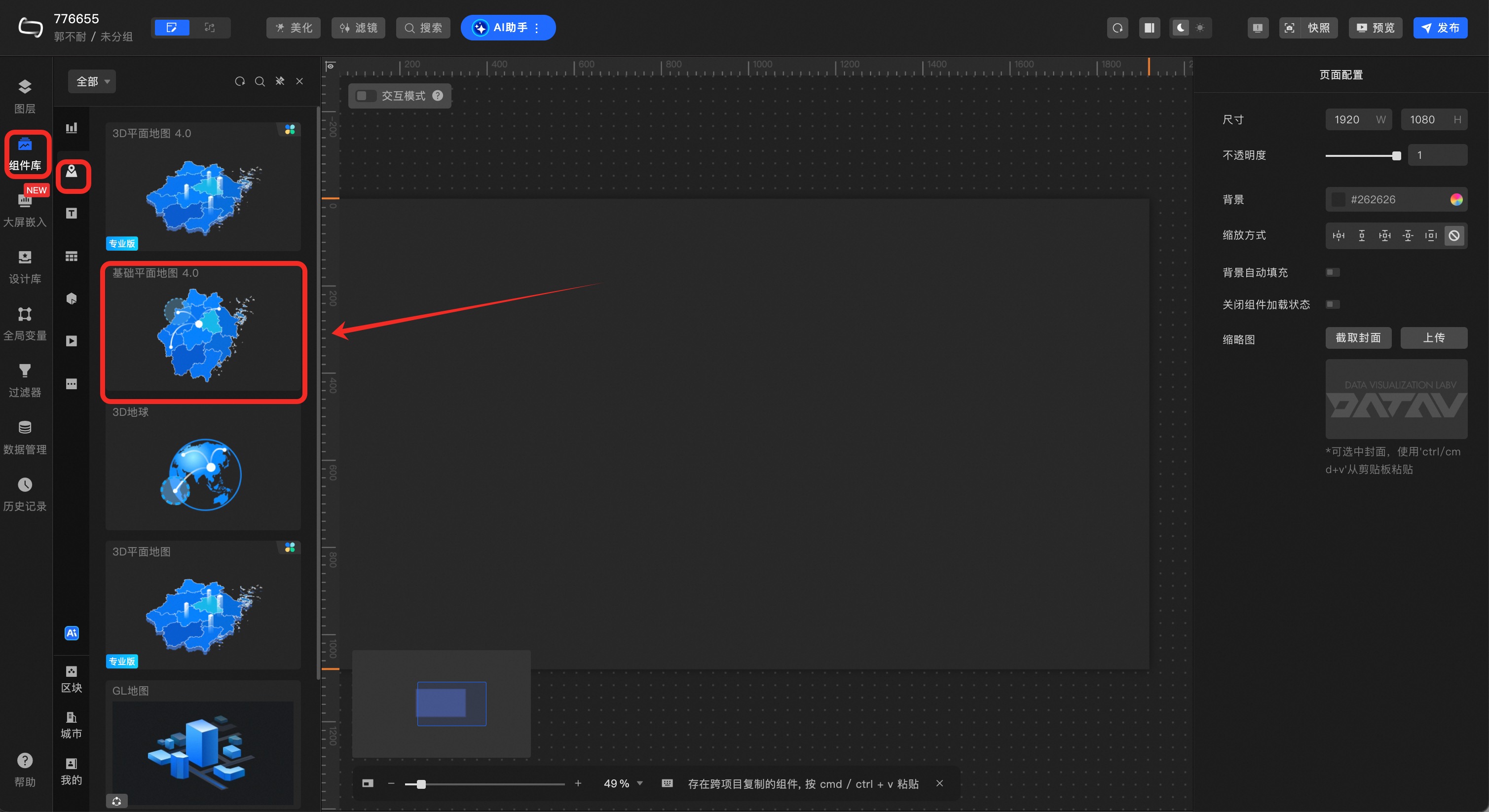Open the 图层 layers panel
The width and height of the screenshot is (1489, 812).
coord(24,96)
